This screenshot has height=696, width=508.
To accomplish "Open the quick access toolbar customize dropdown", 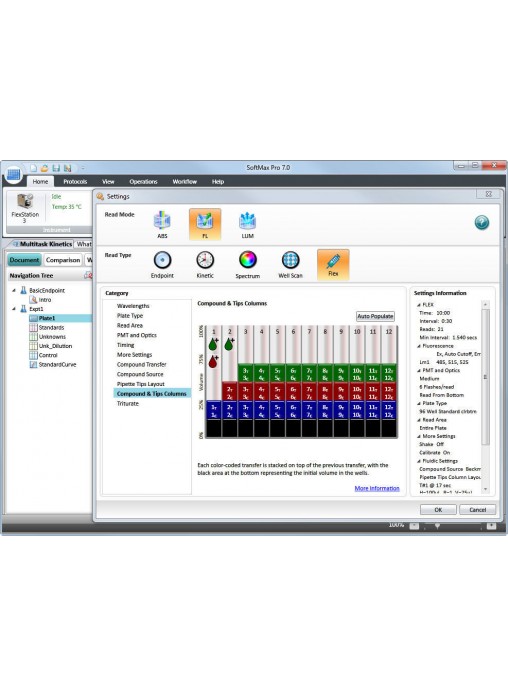I will click(x=83, y=168).
